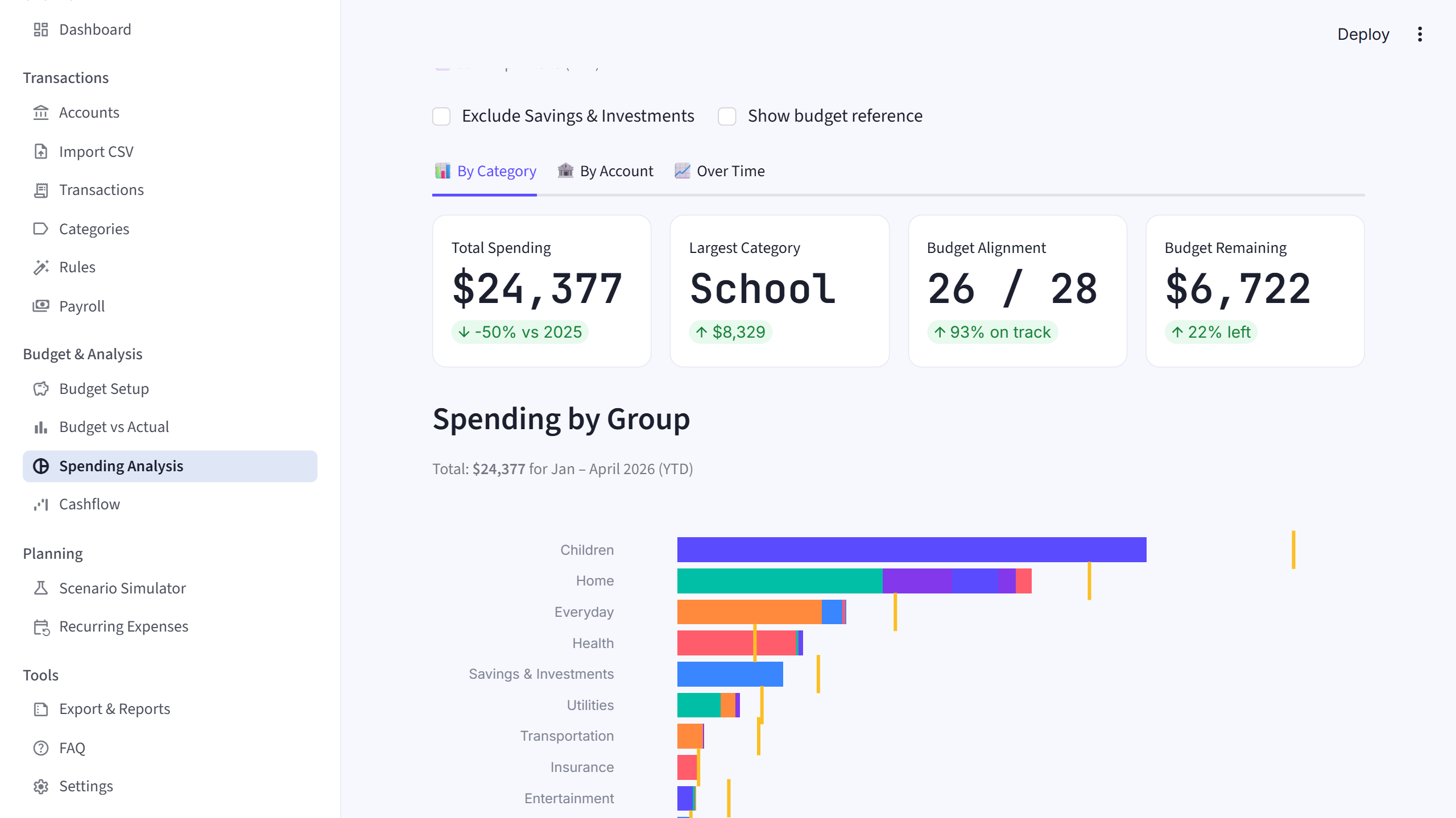Viewport: 1456px width, 818px height.
Task: Open the three-dot overflow menu
Action: [x=1420, y=34]
